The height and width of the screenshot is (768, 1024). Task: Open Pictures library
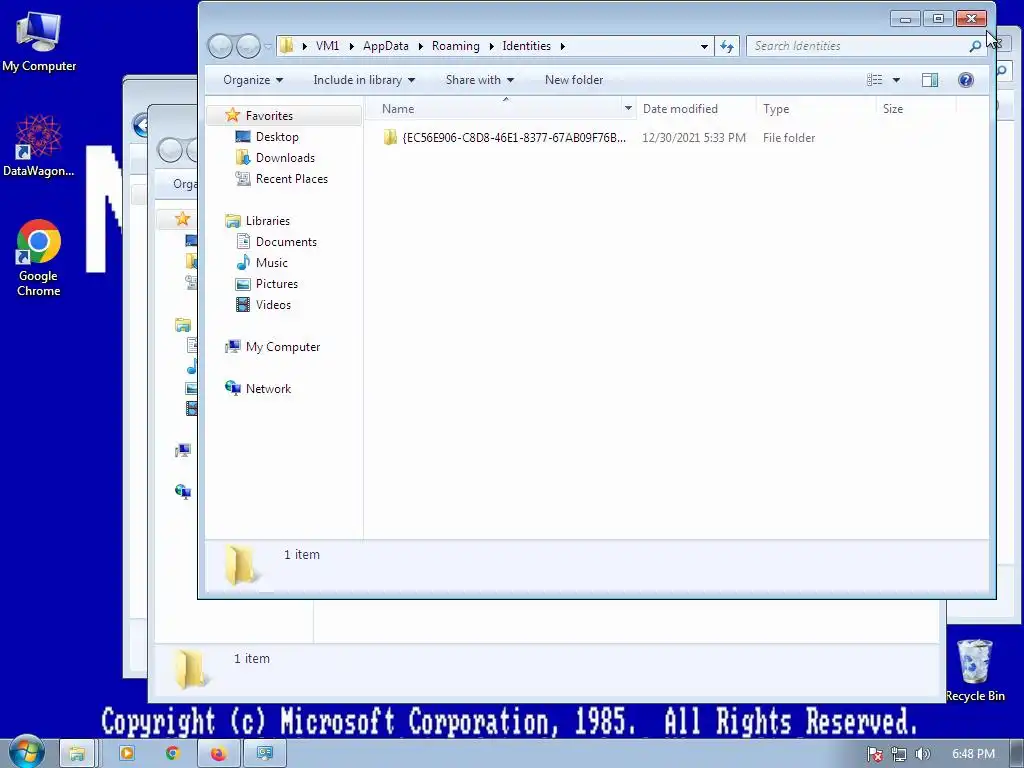[276, 283]
